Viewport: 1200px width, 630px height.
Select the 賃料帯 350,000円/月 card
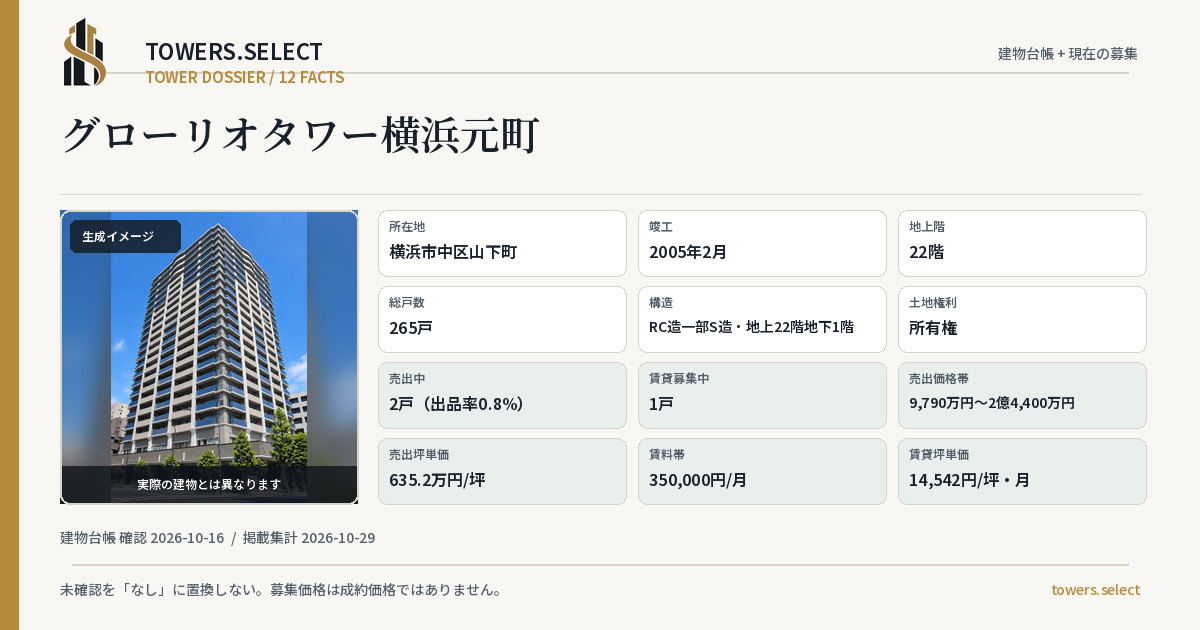(762, 471)
